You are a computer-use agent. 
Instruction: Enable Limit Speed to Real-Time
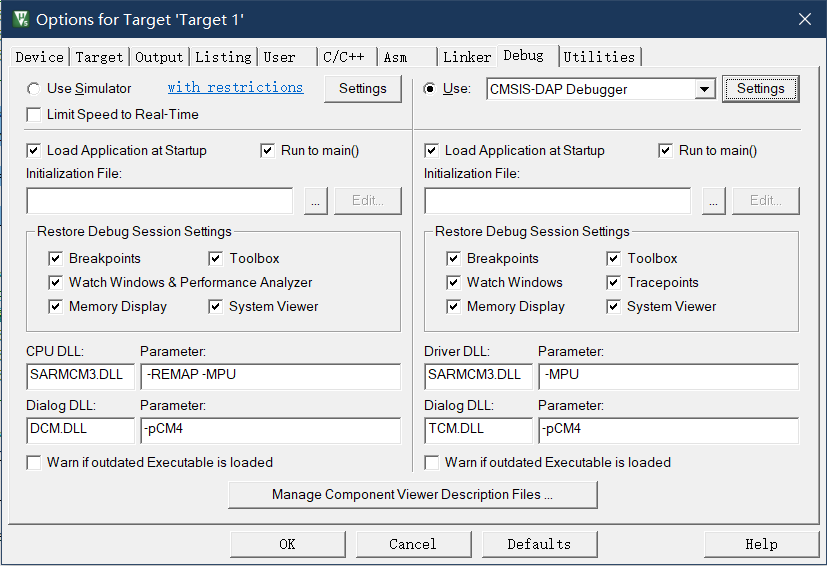[x=35, y=114]
